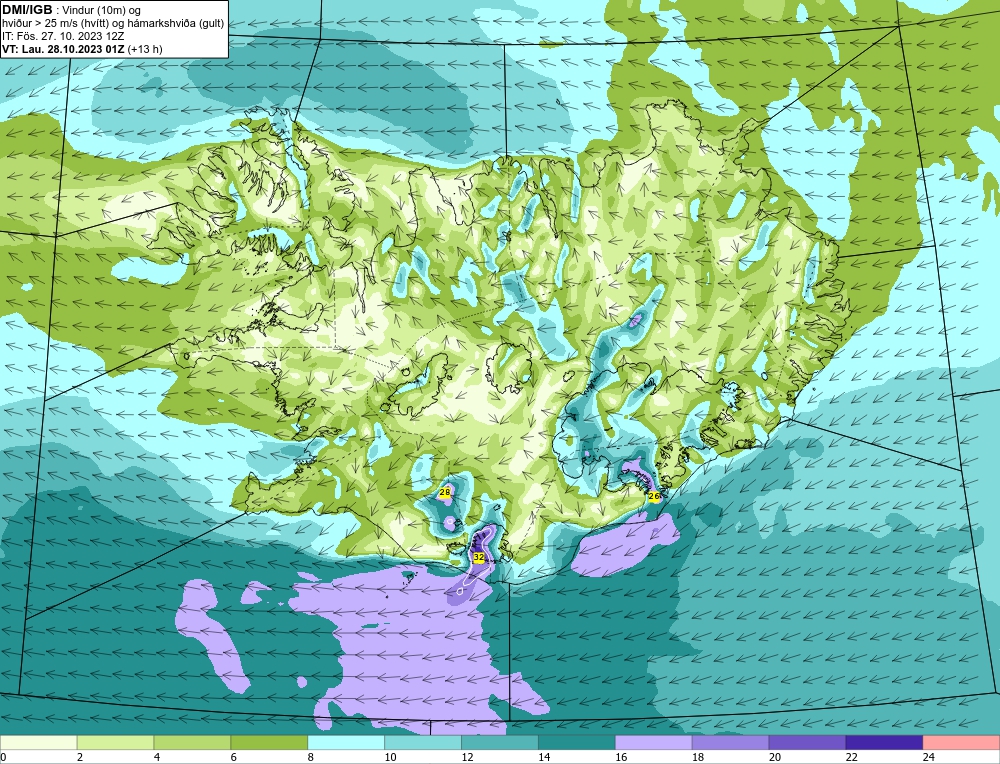Viewport: 1000px width, 764px height.
Task: Click the 16–18 m/s lavender legend swatch
Action: click(x=654, y=743)
